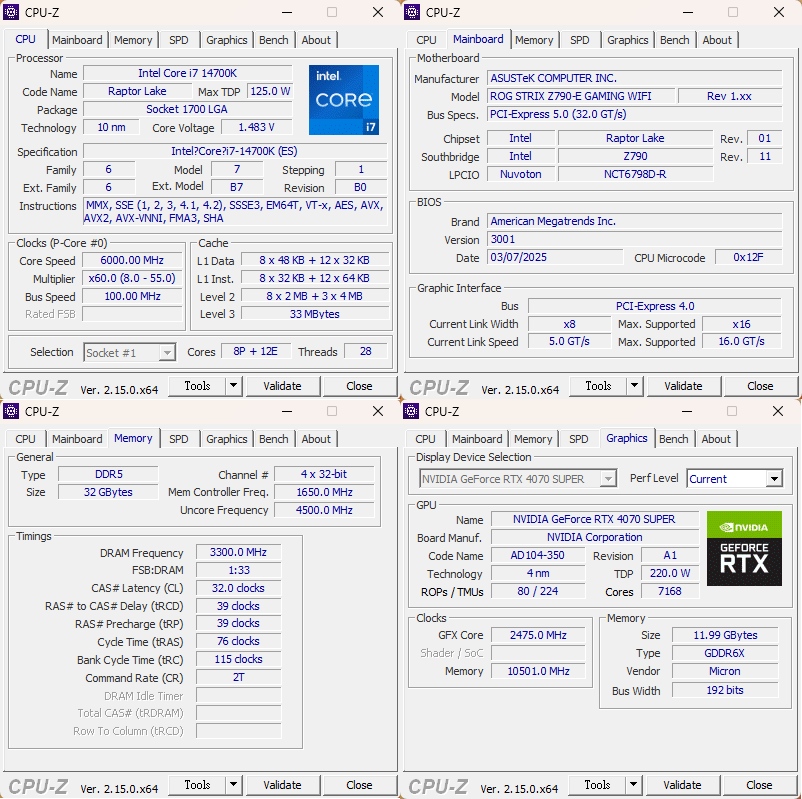Click Close button in Memory window
The height and width of the screenshot is (799, 802).
click(x=359, y=785)
